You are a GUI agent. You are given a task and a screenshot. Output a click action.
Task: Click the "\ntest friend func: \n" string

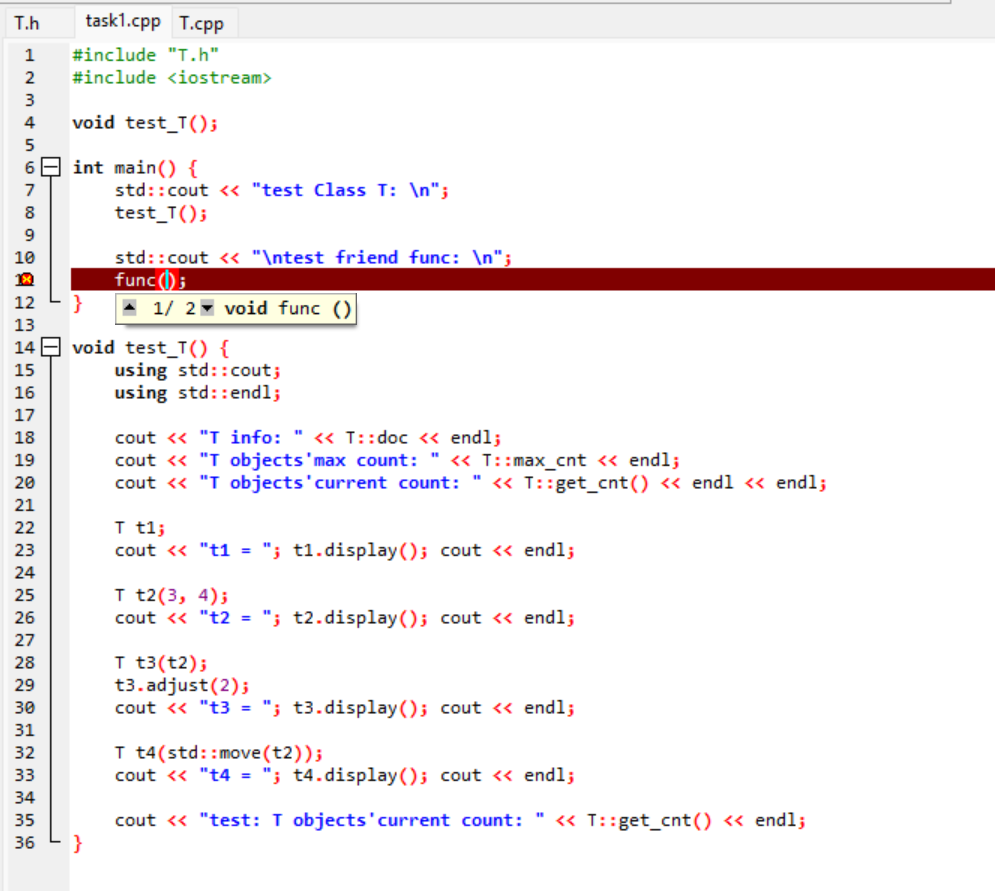pos(378,258)
